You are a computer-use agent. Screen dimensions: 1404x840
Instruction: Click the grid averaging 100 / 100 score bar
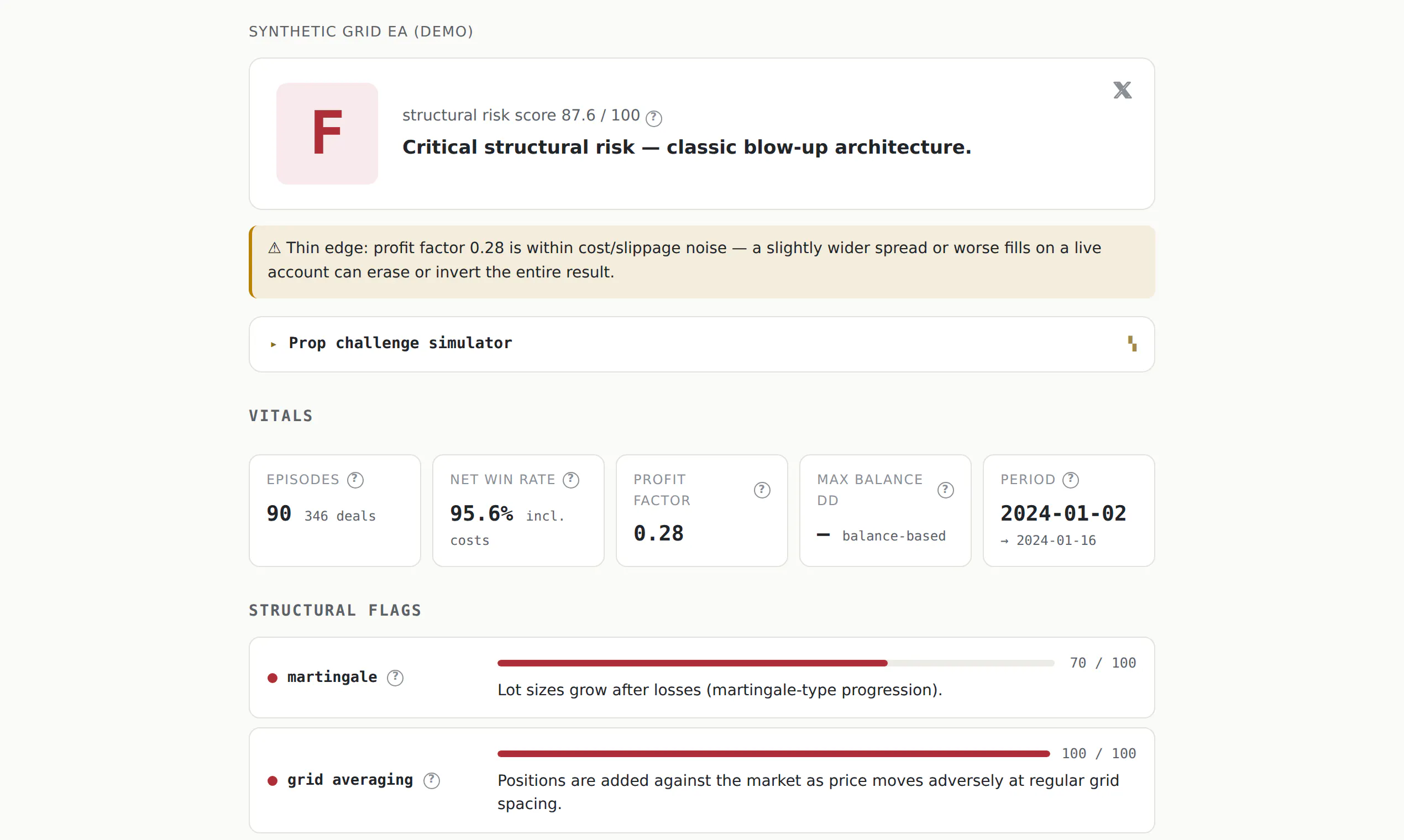(x=773, y=753)
